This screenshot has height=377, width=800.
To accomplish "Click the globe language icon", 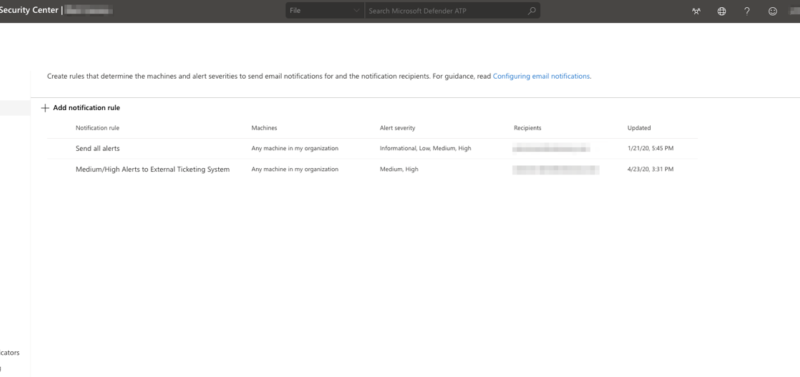I will coord(721,11).
